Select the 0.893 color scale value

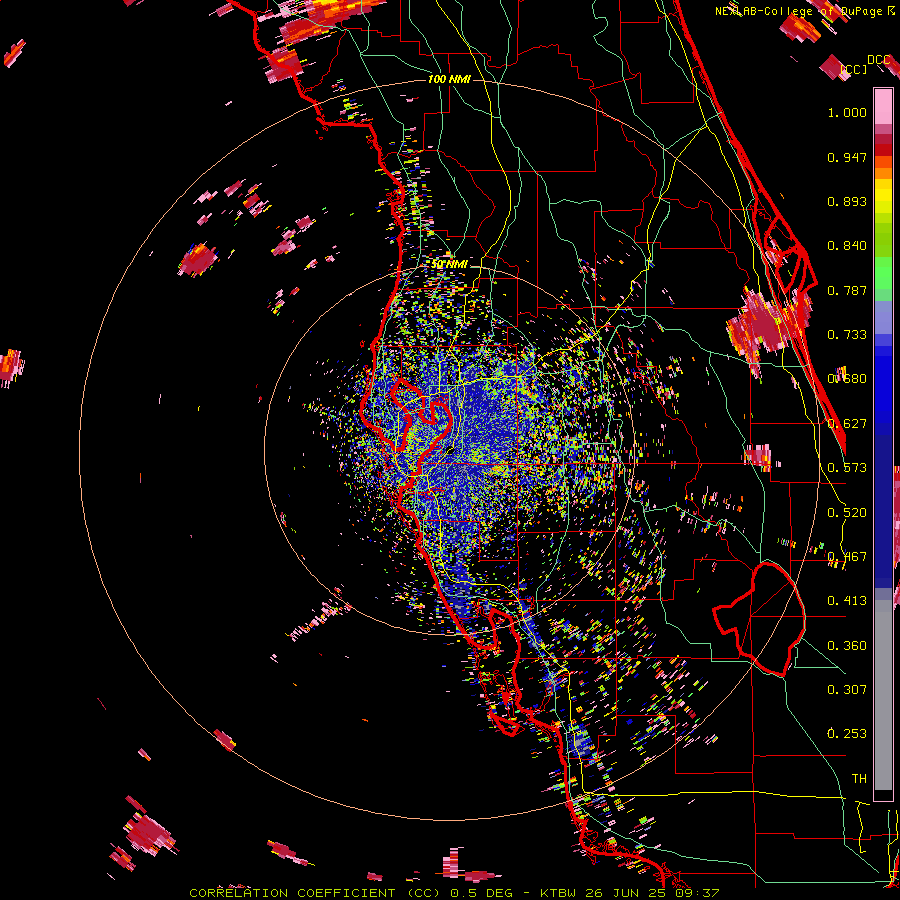847,201
